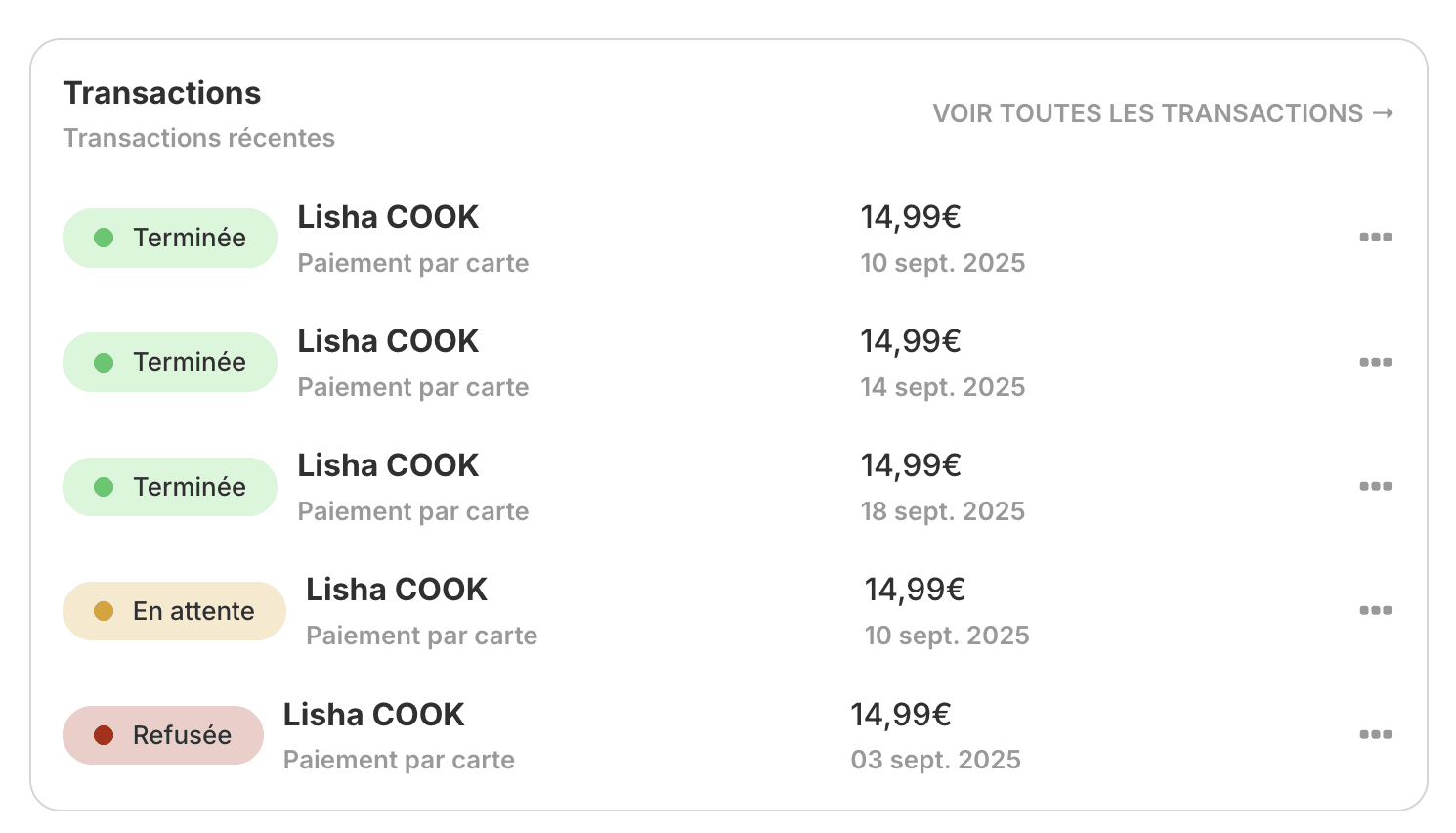Open more options for Refusée transaction
Screen dimensions: 1456x833
coord(1375,734)
